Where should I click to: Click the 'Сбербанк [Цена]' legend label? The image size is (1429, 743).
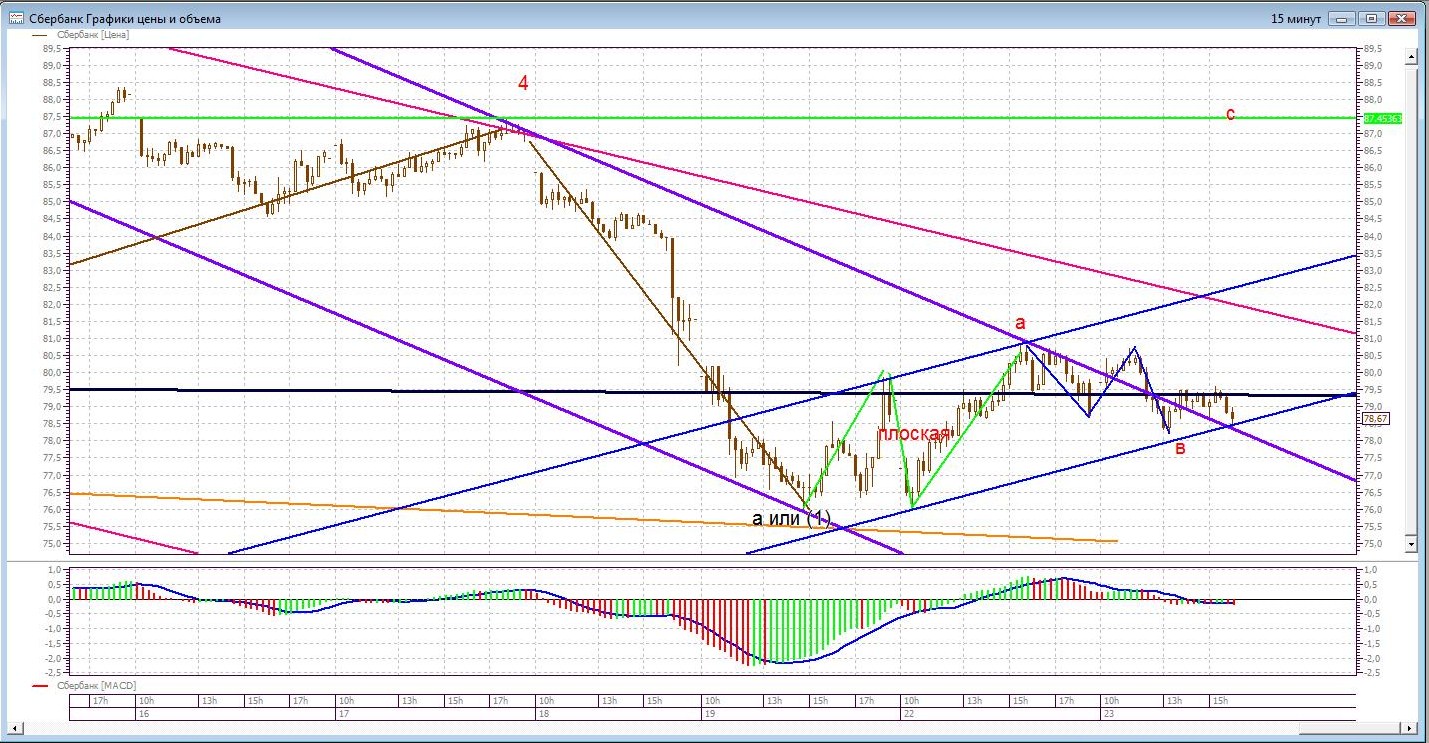point(93,35)
